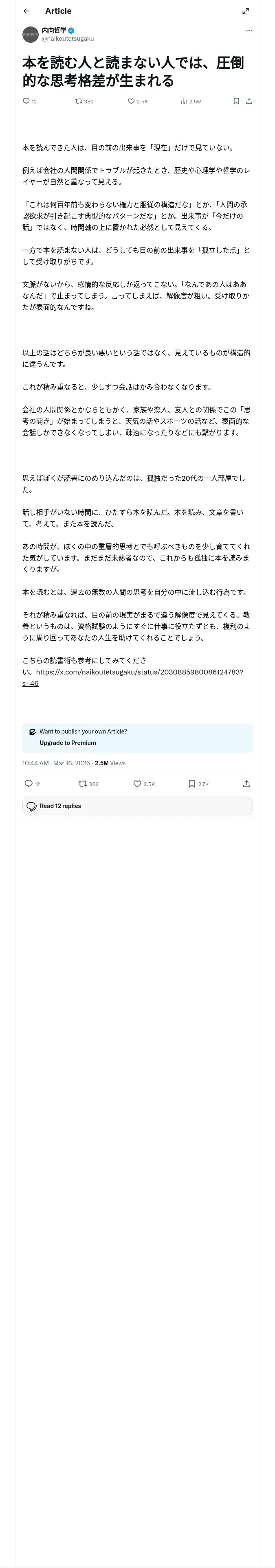
Task: Click the reply icon under the title
Action: point(26,101)
